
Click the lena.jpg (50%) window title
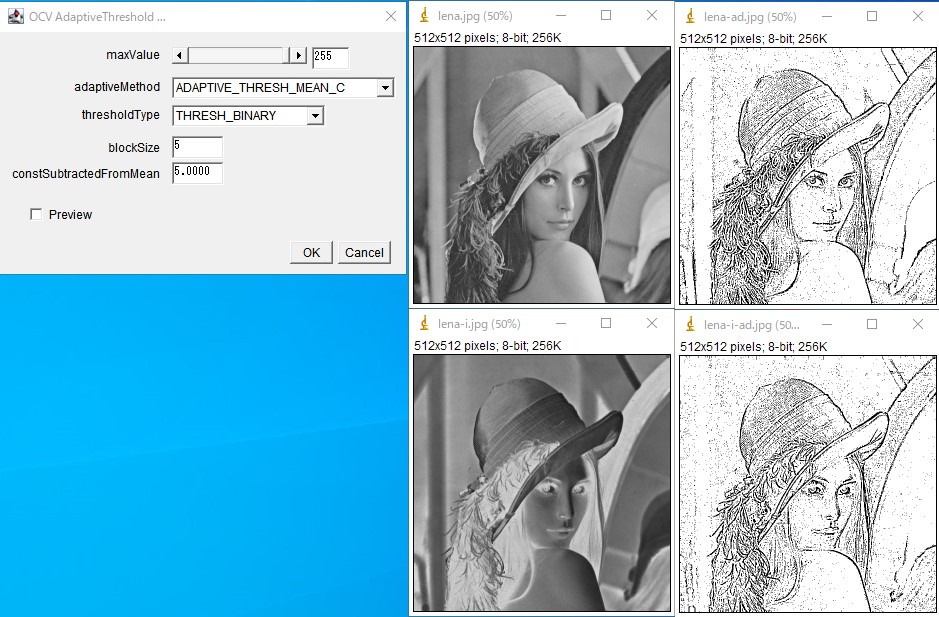[x=475, y=16]
